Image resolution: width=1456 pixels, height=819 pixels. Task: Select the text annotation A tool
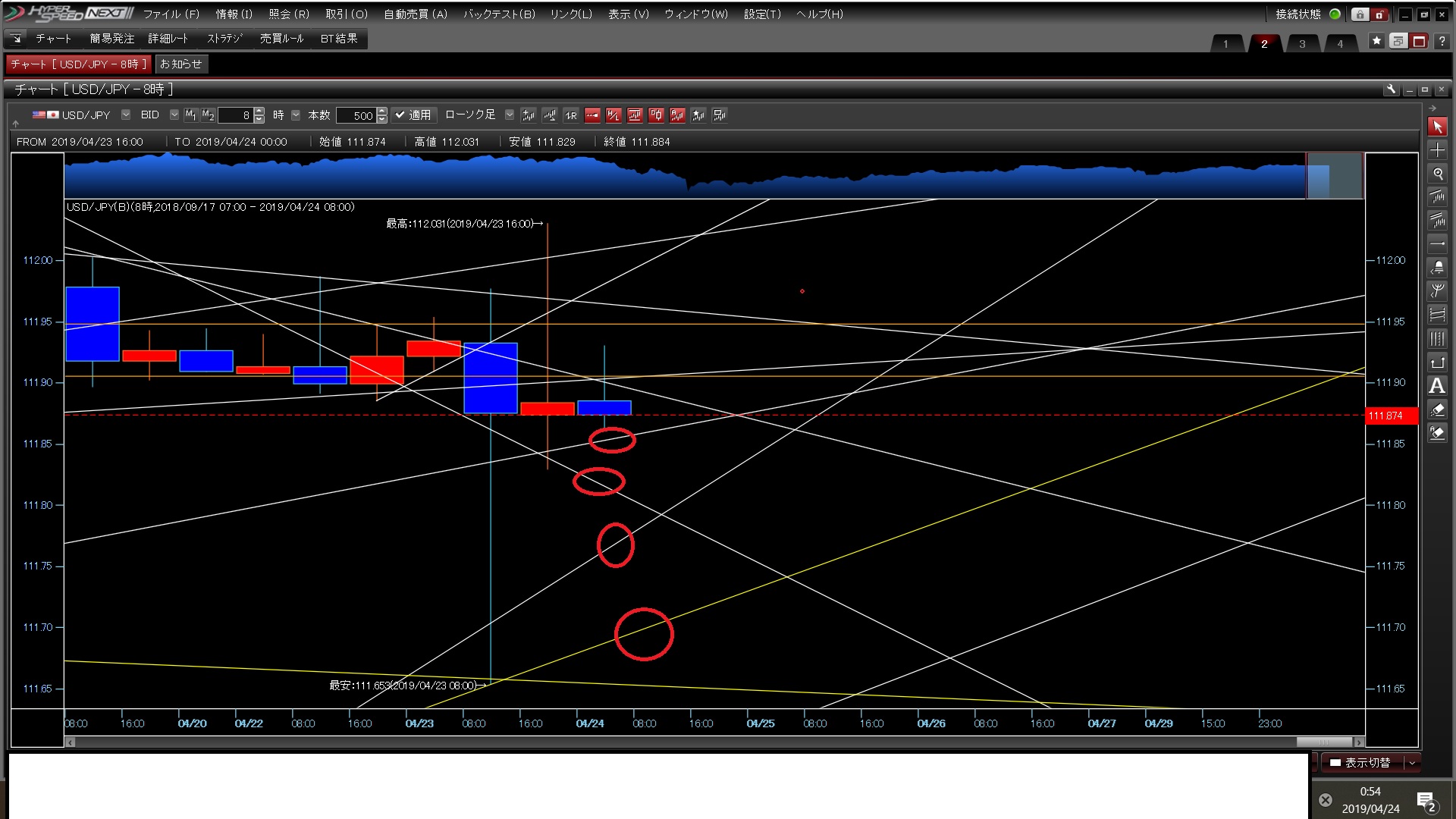pos(1437,386)
